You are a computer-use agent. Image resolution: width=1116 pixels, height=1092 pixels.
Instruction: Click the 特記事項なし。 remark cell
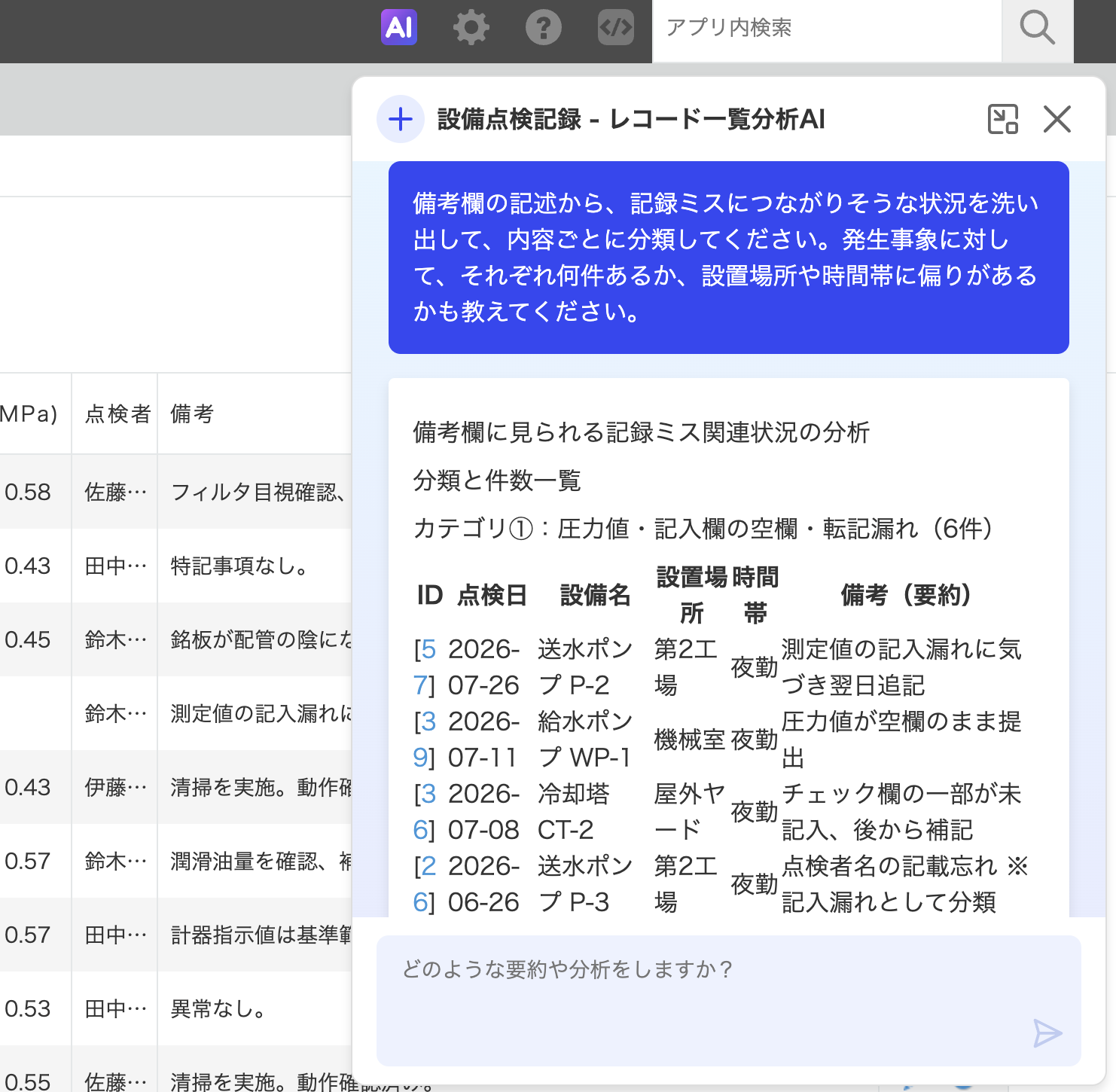coord(255,566)
